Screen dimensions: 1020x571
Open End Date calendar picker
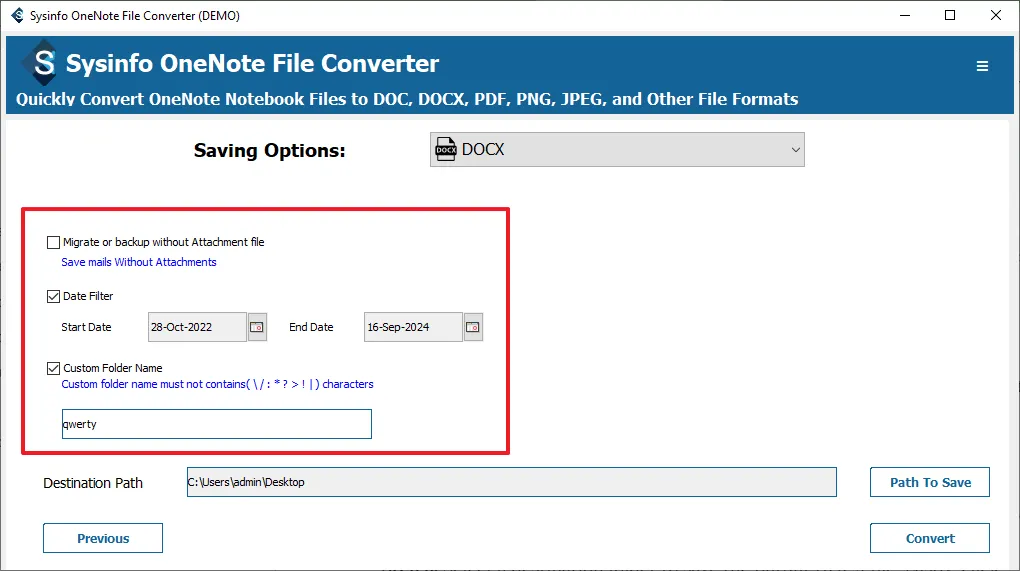pos(473,327)
